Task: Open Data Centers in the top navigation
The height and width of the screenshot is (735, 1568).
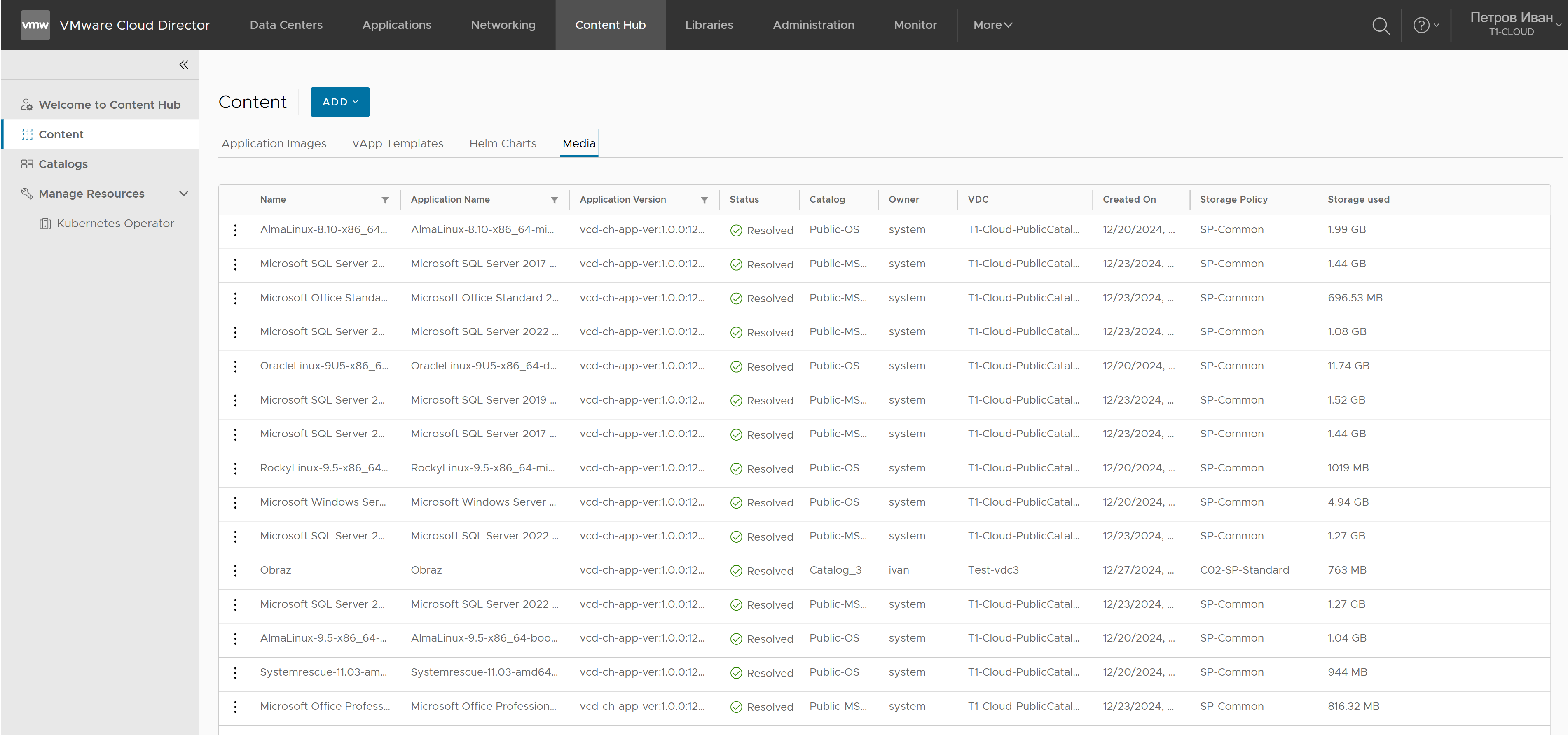Action: pos(286,25)
